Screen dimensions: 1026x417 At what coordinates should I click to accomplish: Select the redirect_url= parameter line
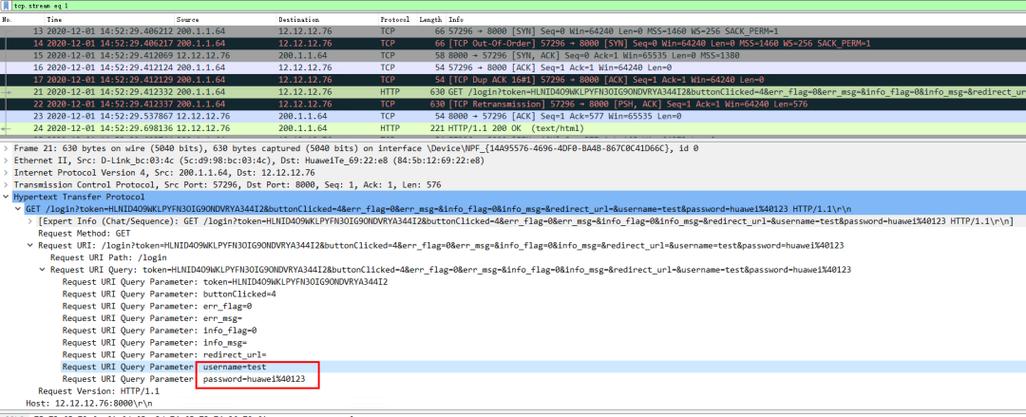click(164, 355)
